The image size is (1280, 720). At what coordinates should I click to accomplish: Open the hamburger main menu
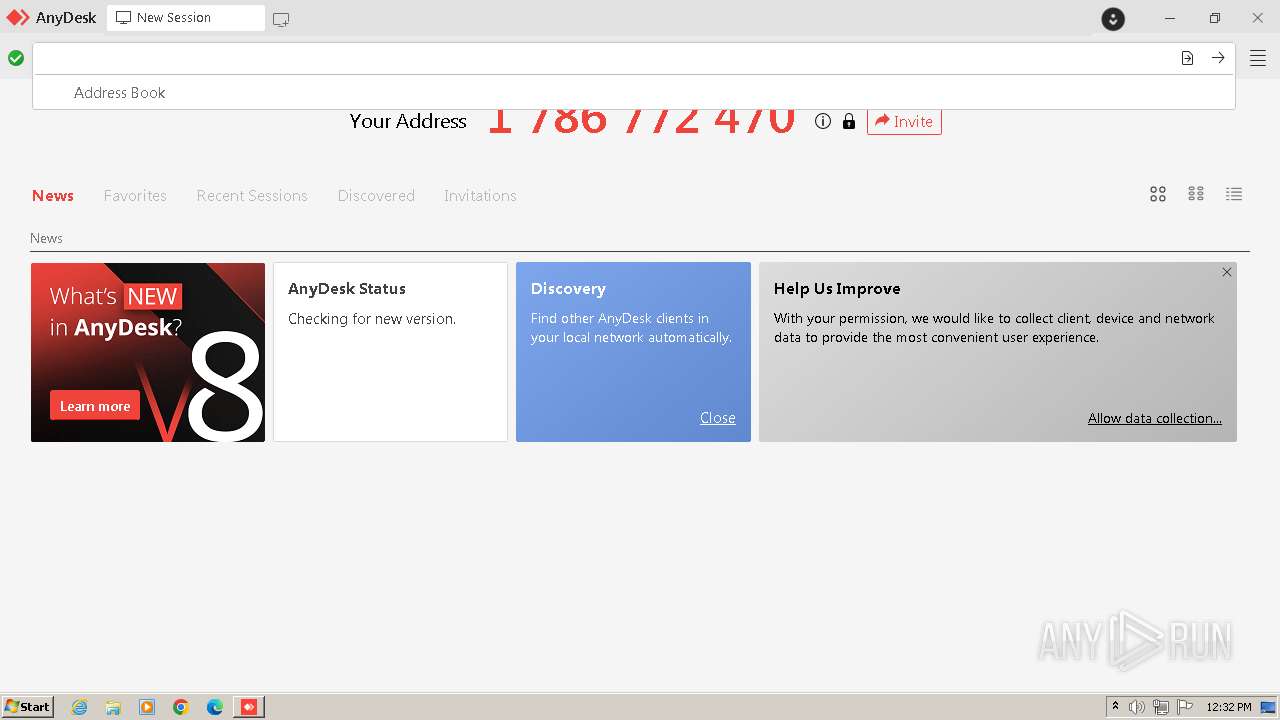[1258, 59]
